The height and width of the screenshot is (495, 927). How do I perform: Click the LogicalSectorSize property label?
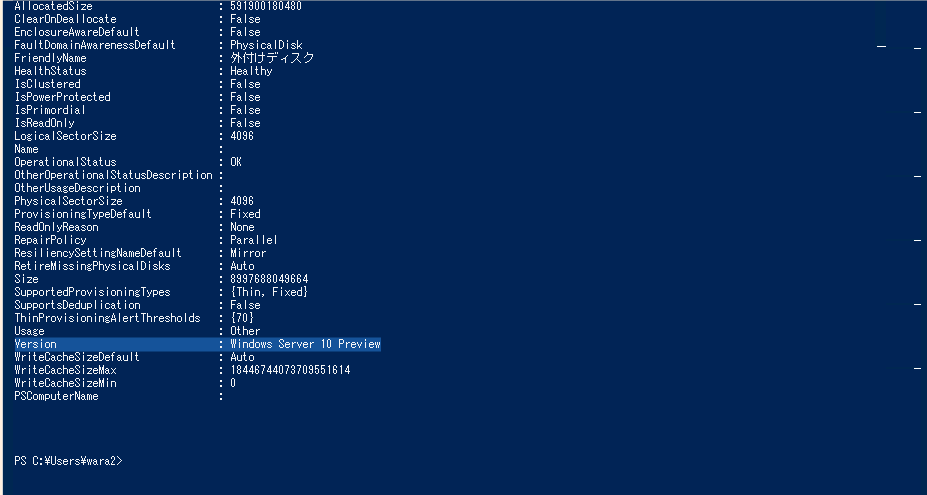pos(65,136)
